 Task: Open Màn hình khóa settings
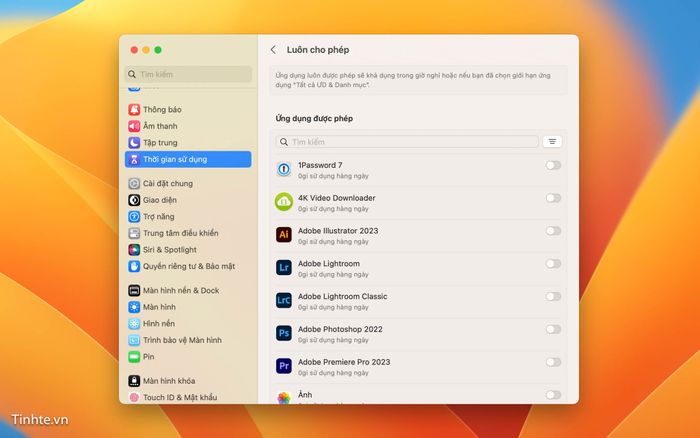[x=188, y=381]
